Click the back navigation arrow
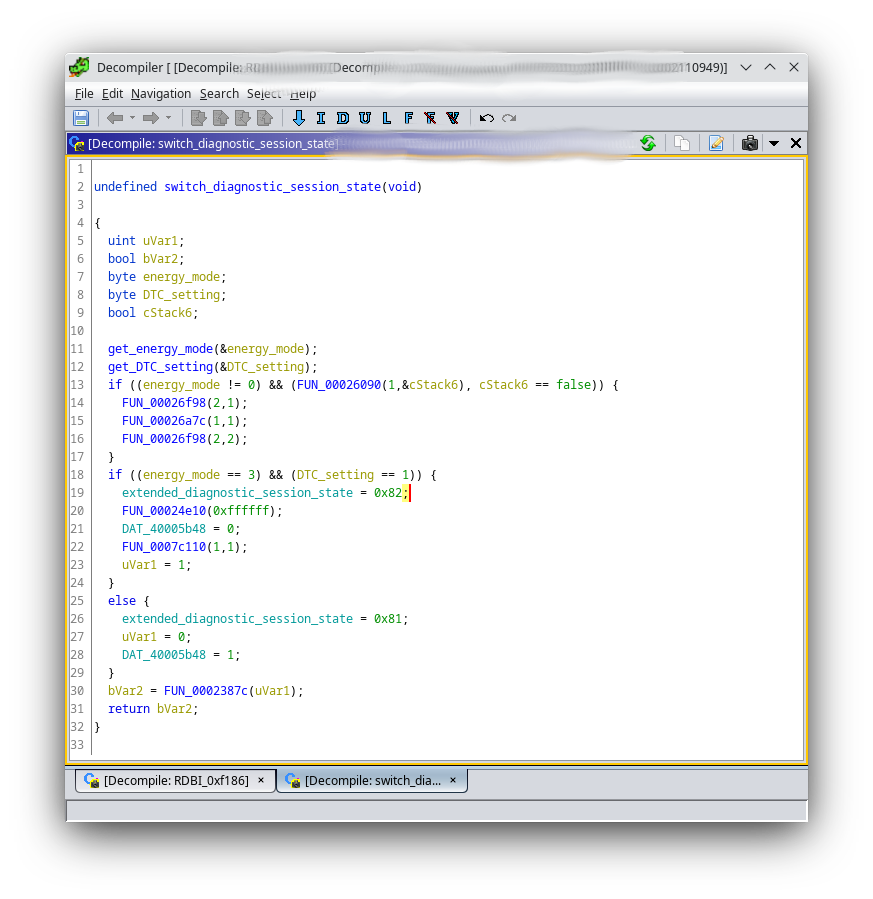 coord(115,118)
